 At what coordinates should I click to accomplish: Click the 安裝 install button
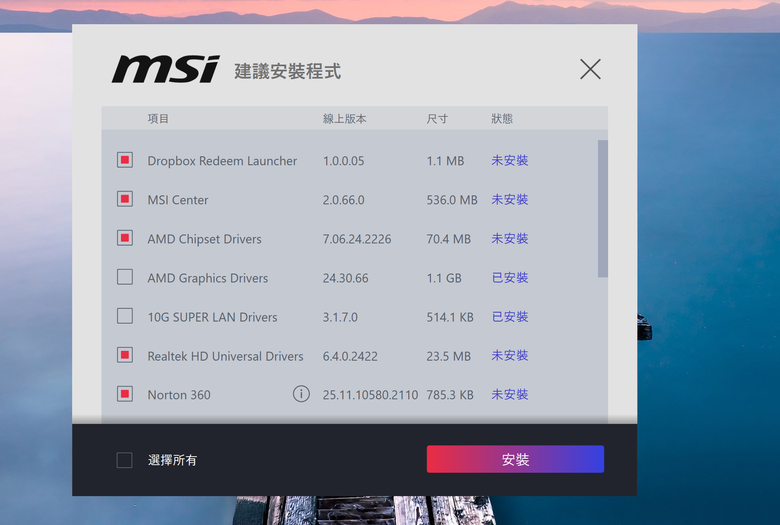[x=515, y=459]
